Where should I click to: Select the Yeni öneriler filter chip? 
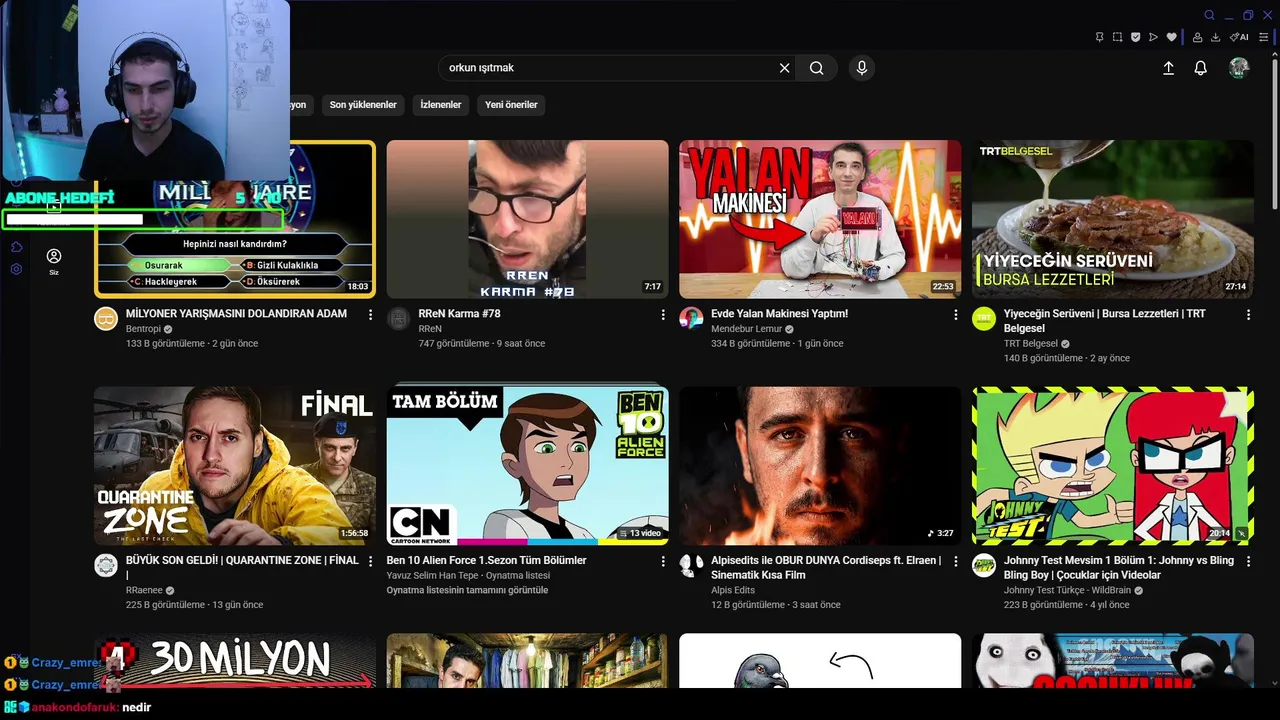[511, 105]
